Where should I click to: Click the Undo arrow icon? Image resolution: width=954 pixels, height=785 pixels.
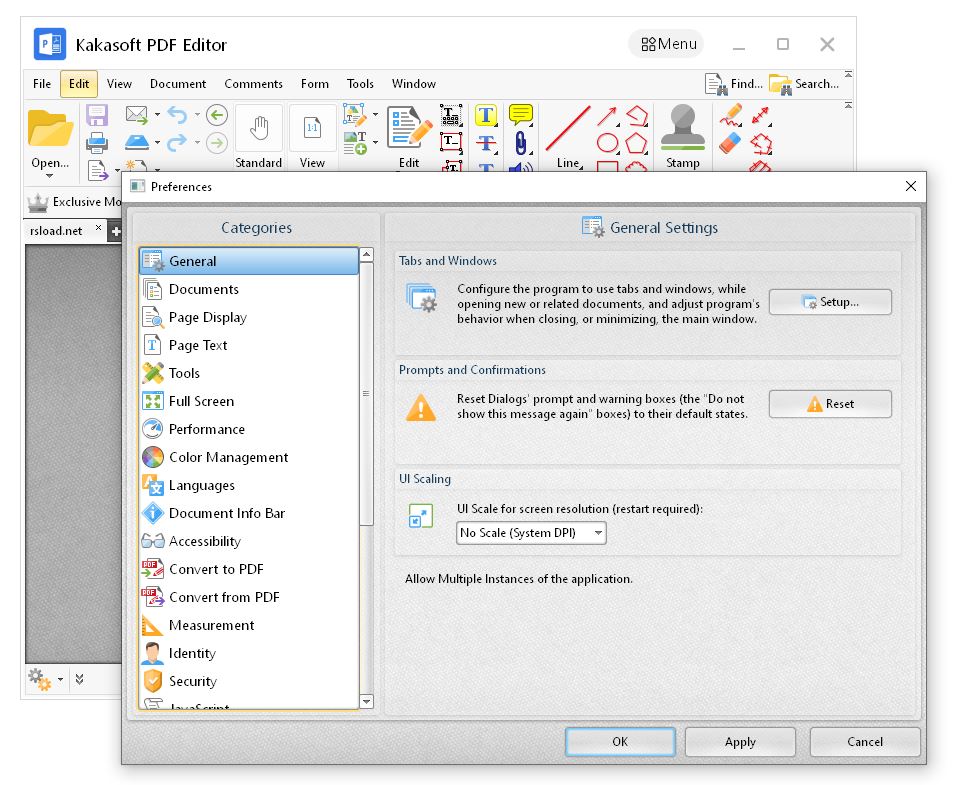pyautogui.click(x=178, y=115)
